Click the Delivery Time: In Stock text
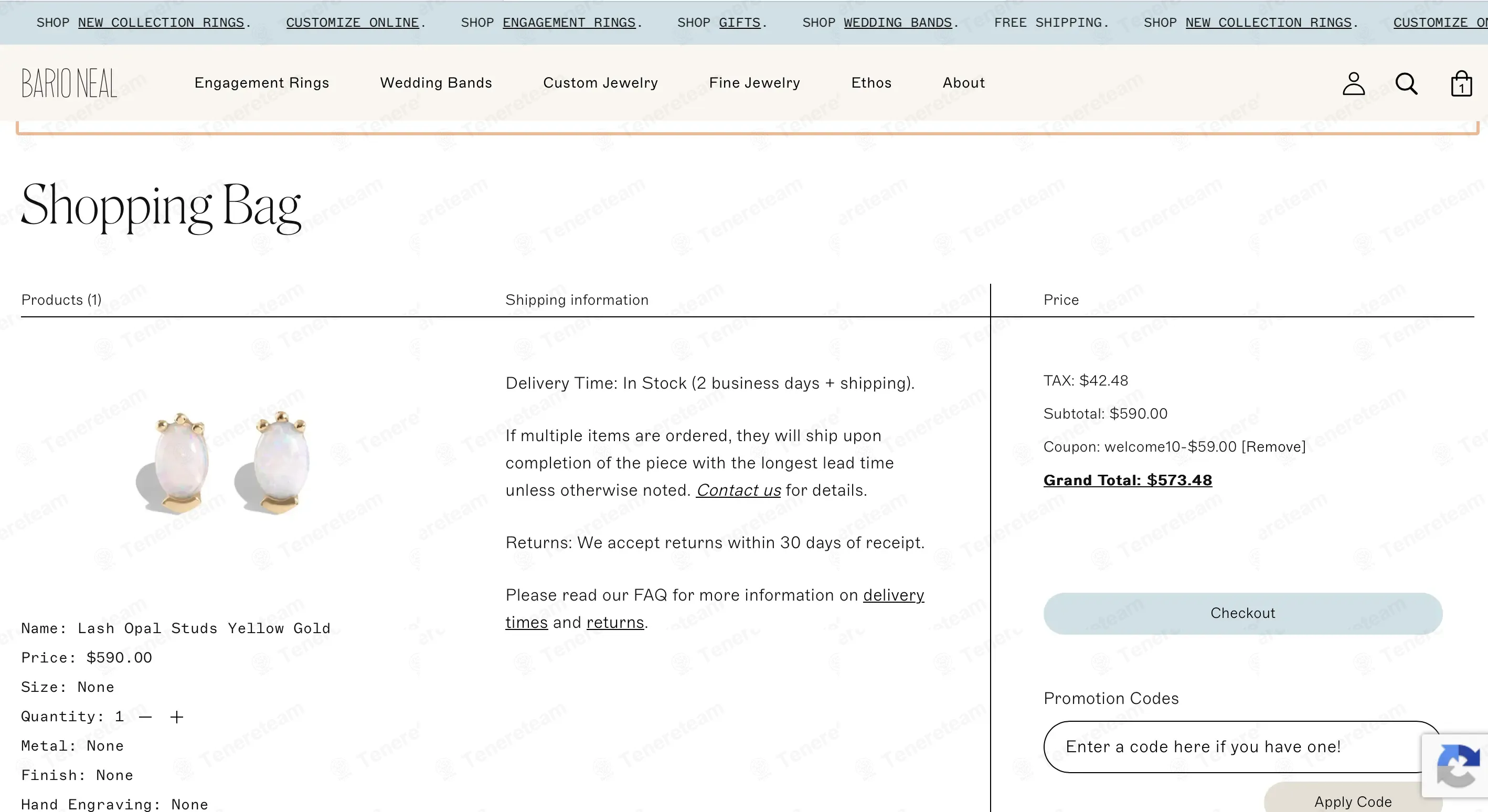1488x812 pixels. (710, 383)
